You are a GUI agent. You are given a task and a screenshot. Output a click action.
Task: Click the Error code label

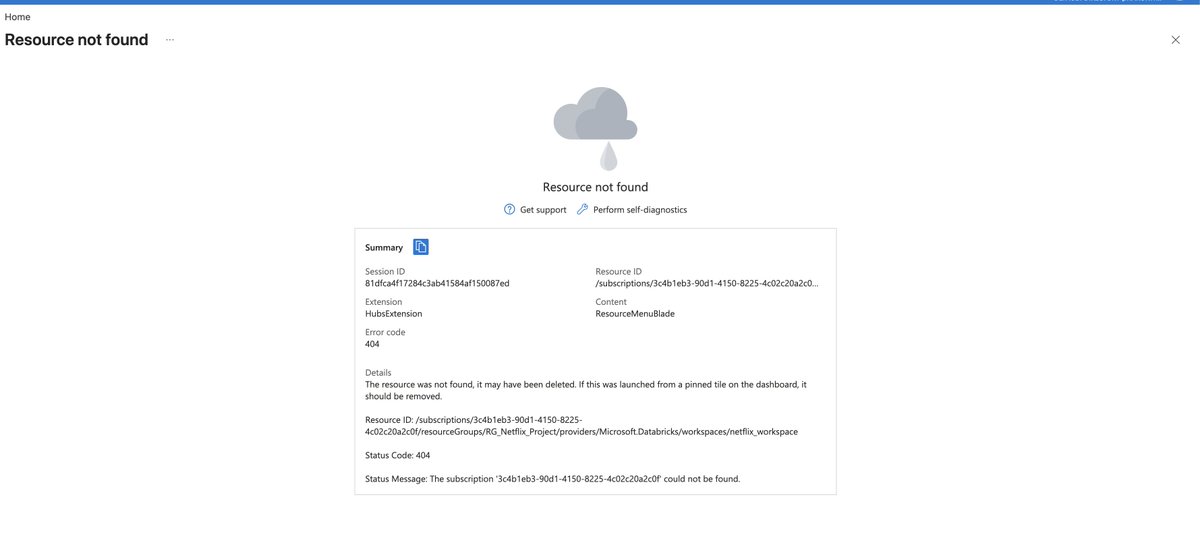386,332
